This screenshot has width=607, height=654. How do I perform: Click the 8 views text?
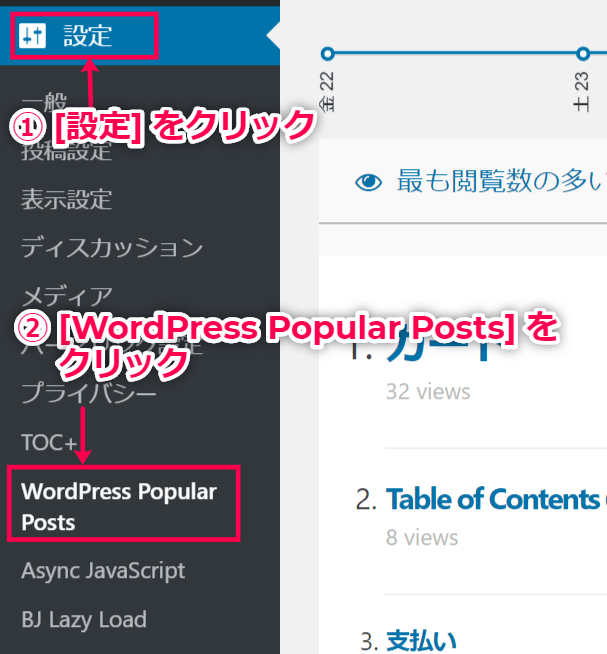[x=422, y=537]
